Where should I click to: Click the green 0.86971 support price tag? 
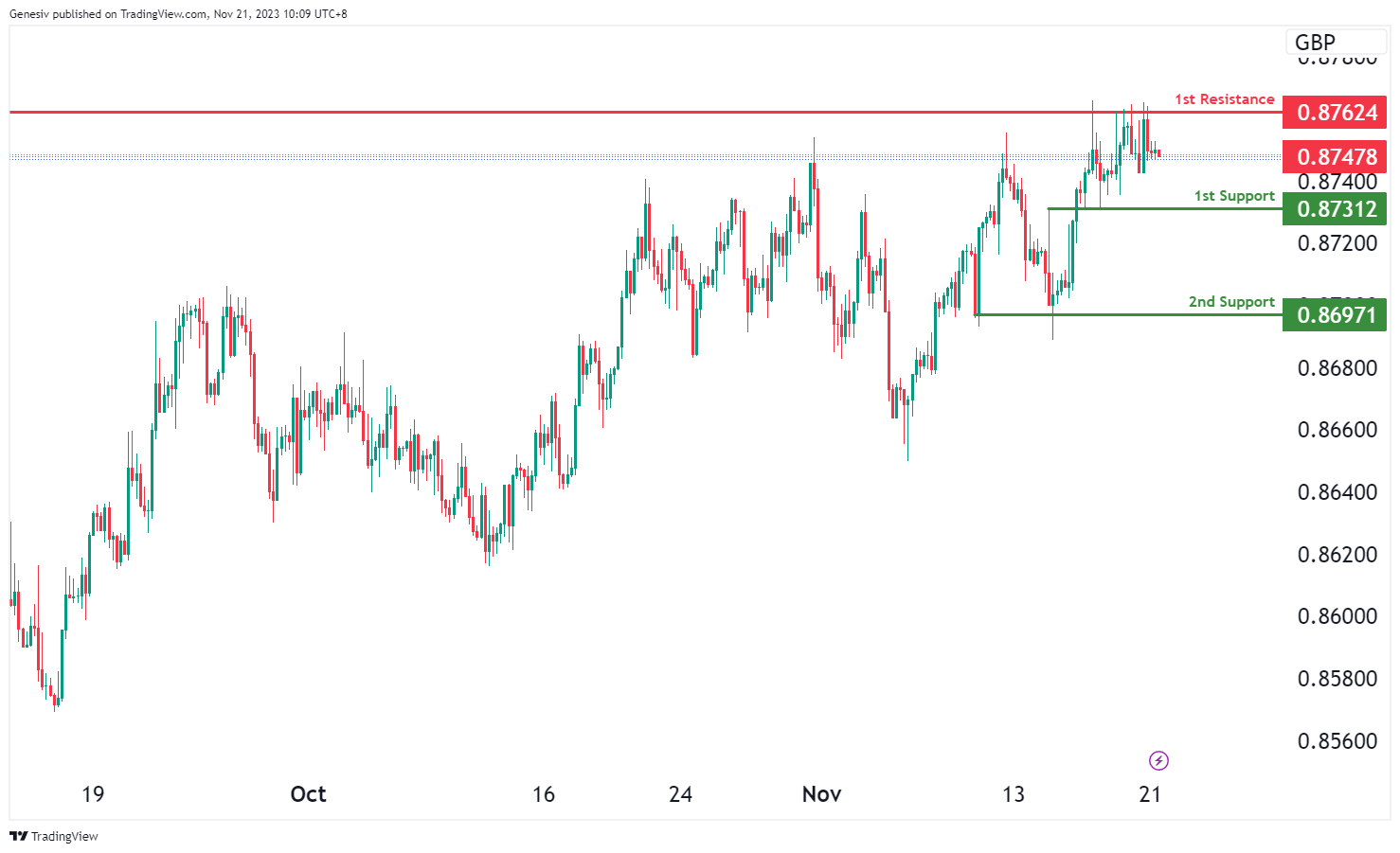coord(1336,315)
